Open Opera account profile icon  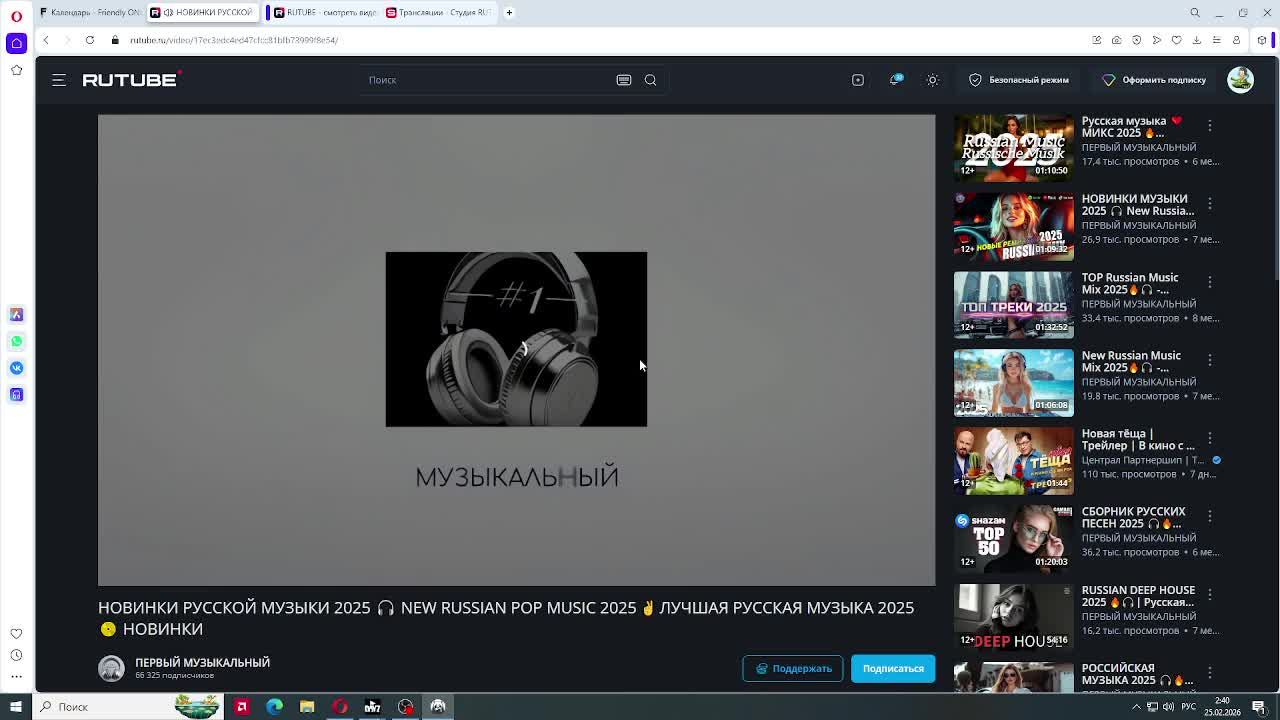click(x=1237, y=40)
